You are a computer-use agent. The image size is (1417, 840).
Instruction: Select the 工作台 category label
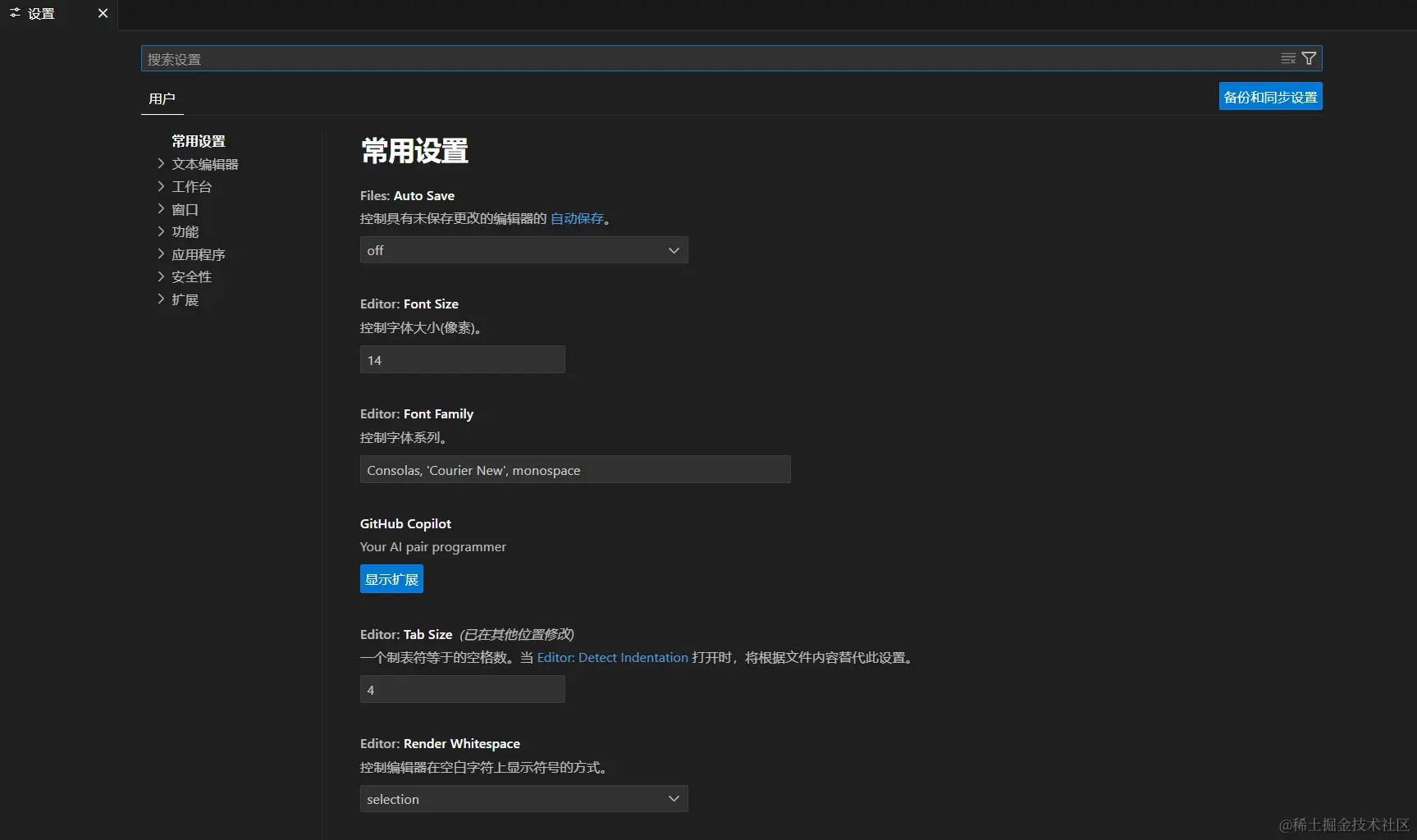click(192, 187)
